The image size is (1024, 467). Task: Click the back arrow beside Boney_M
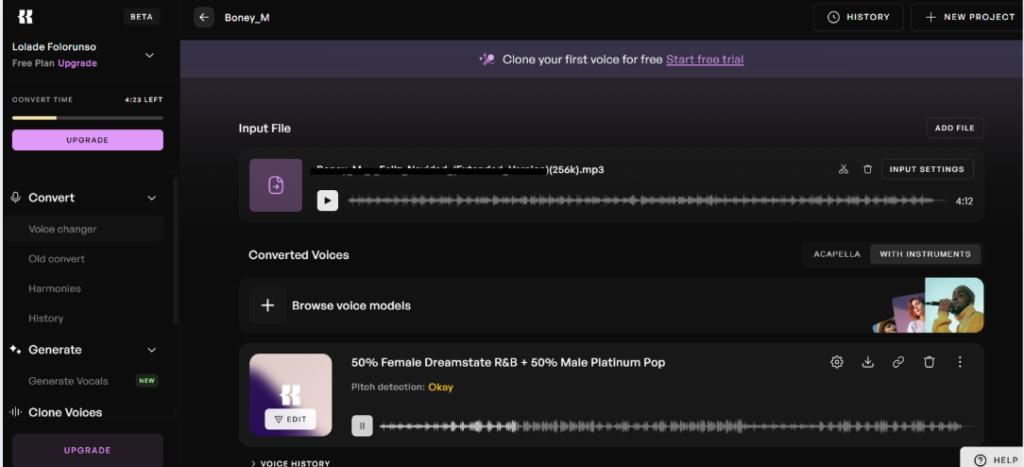204,17
